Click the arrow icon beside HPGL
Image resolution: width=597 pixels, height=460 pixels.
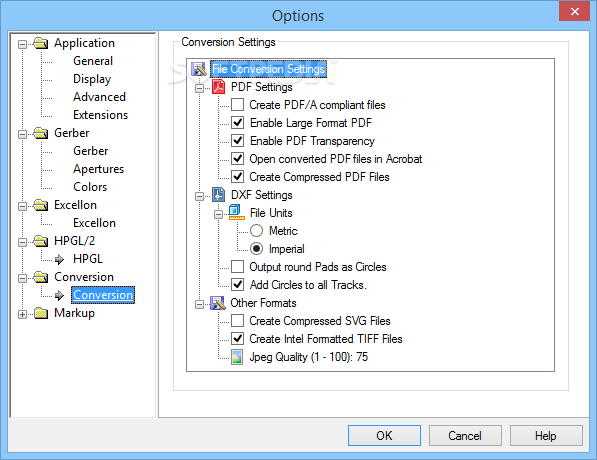coord(59,260)
